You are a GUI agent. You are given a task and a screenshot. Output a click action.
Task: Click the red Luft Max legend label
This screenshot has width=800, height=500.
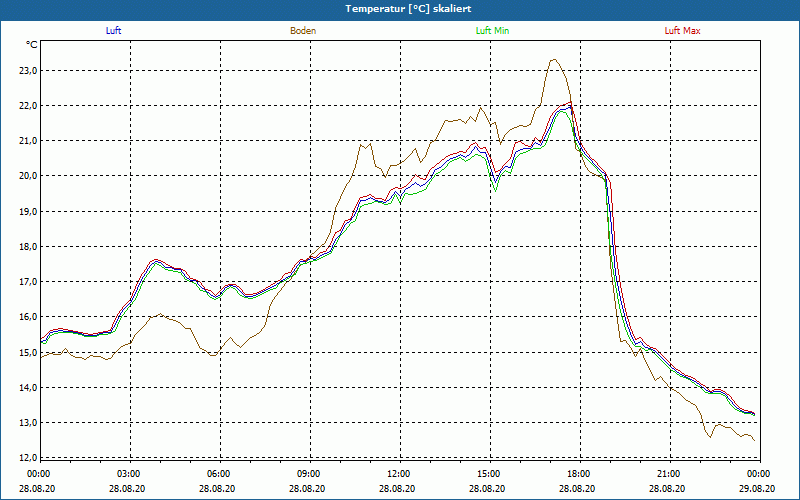[x=682, y=31]
